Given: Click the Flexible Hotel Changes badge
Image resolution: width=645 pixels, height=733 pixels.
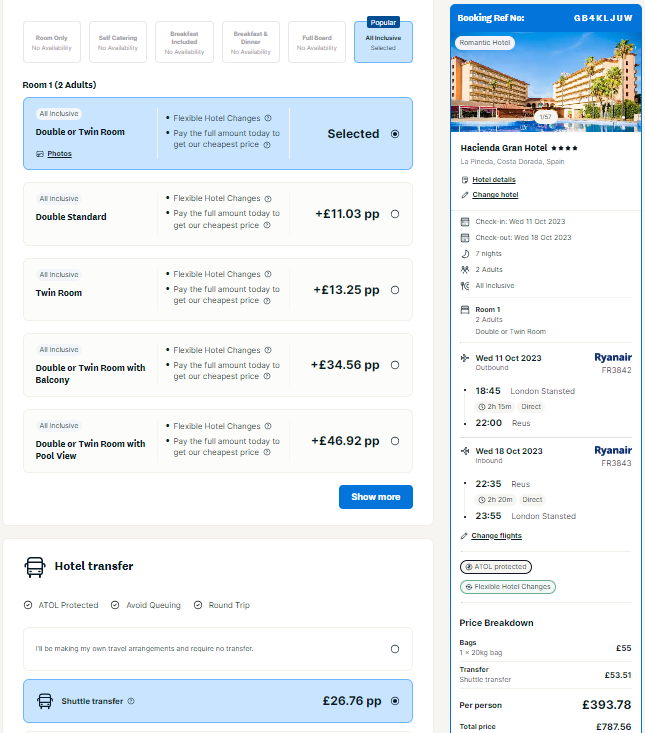Looking at the screenshot, I should tap(508, 587).
